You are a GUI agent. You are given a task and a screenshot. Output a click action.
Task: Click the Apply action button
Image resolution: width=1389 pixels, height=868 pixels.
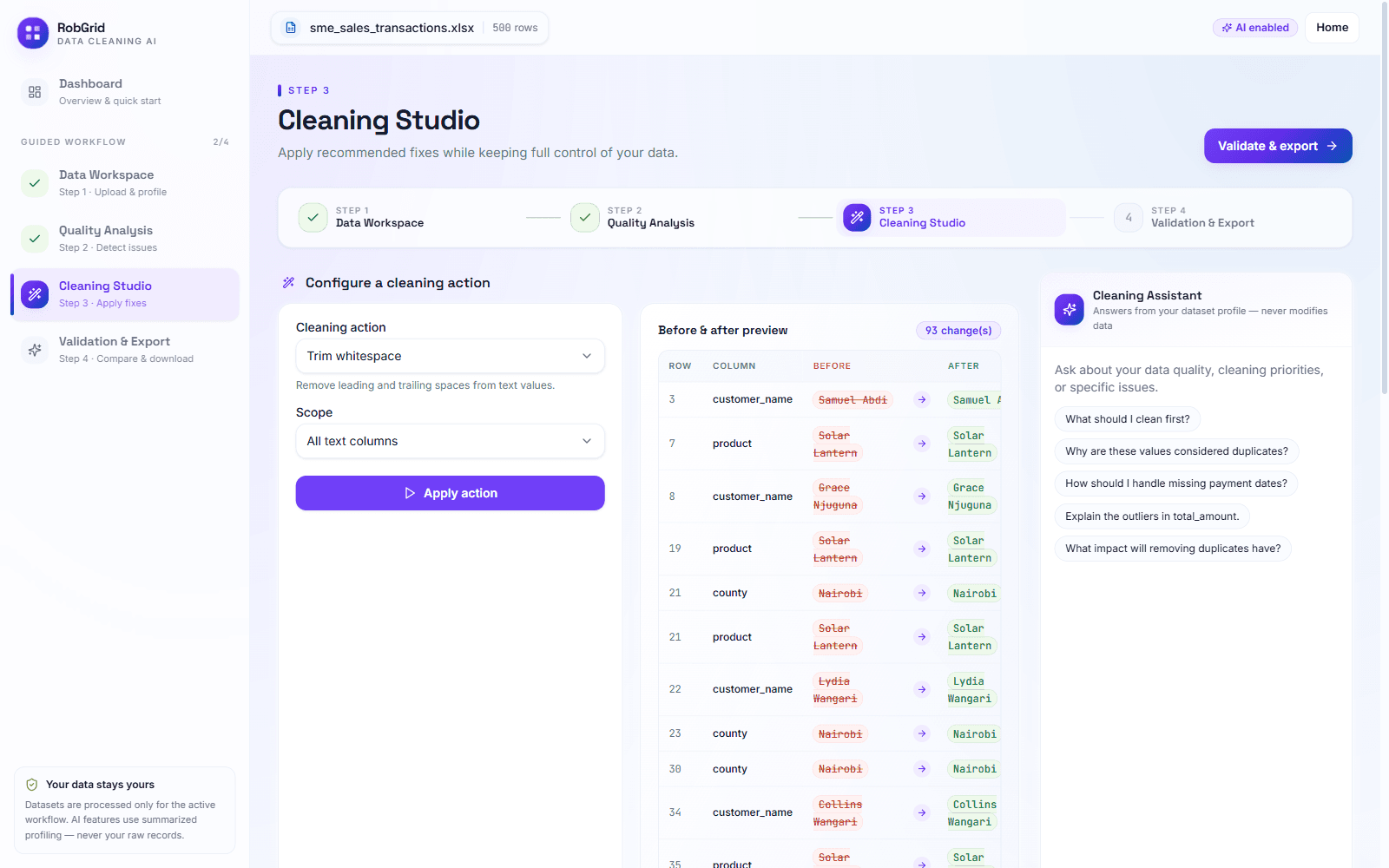click(450, 493)
